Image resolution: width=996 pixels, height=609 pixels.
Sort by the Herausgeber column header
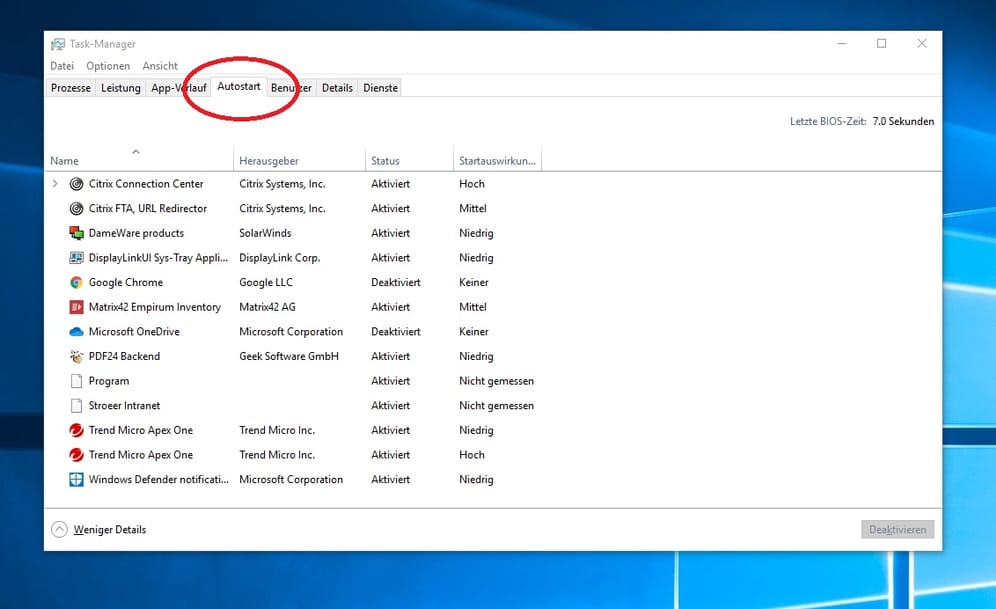(x=300, y=161)
